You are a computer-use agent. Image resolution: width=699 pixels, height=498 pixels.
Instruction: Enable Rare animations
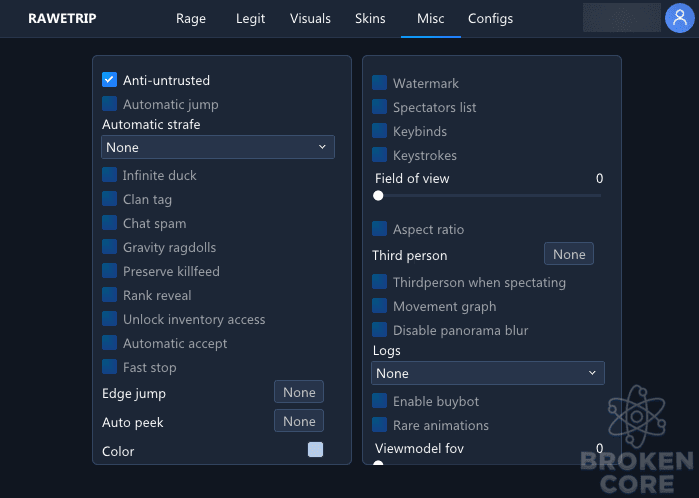pyautogui.click(x=379, y=425)
